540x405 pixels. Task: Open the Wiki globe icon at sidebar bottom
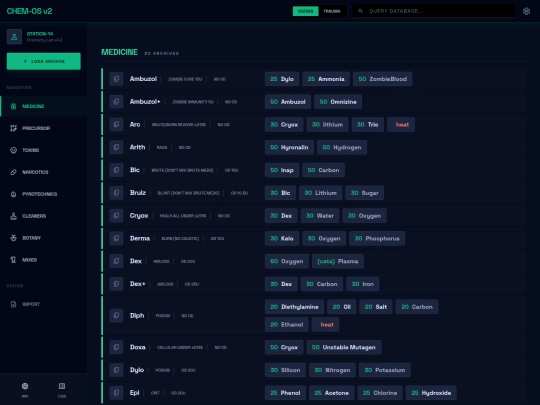pos(25,386)
